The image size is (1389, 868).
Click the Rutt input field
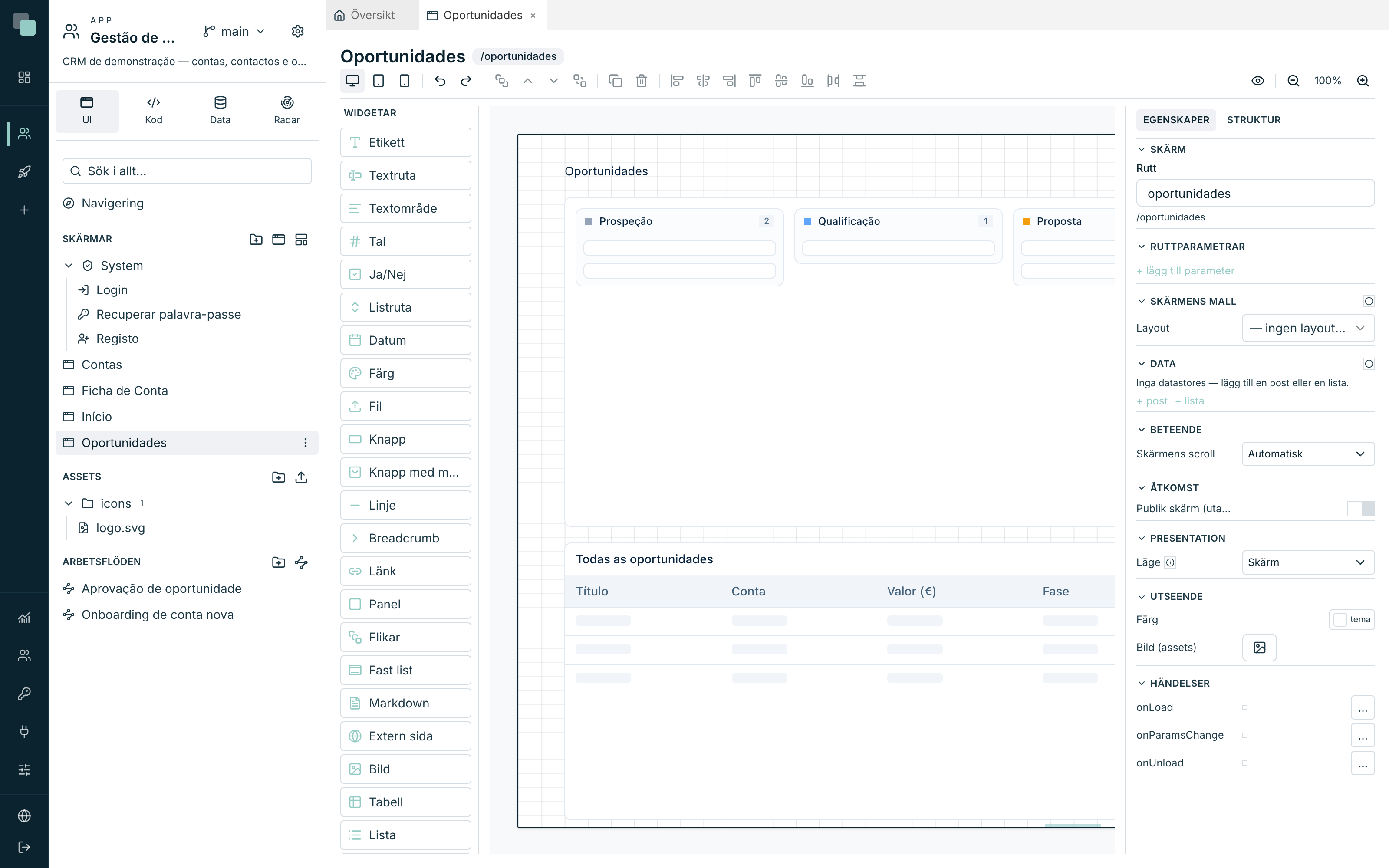(1255, 193)
